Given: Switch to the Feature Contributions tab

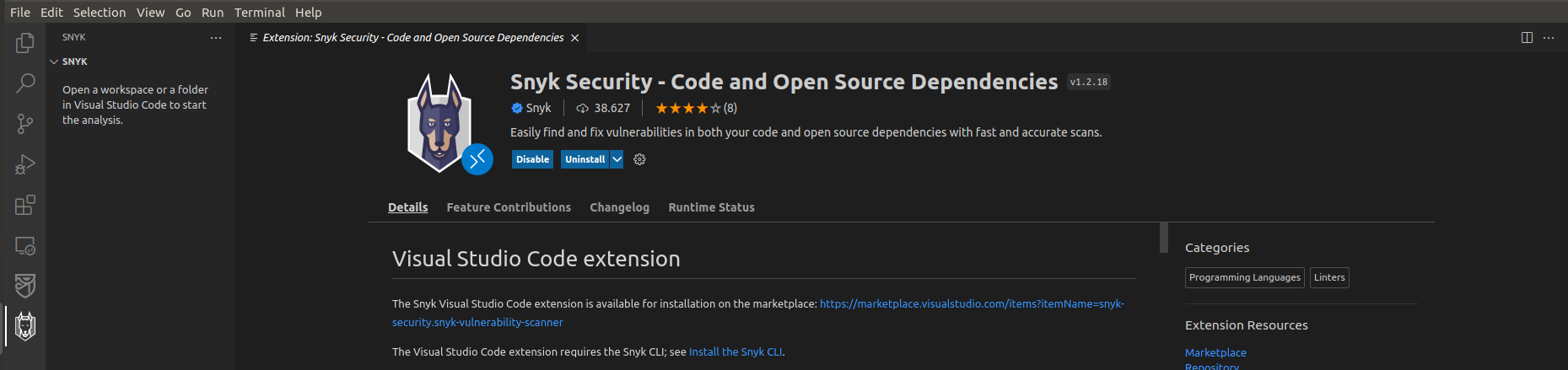Looking at the screenshot, I should (x=509, y=207).
